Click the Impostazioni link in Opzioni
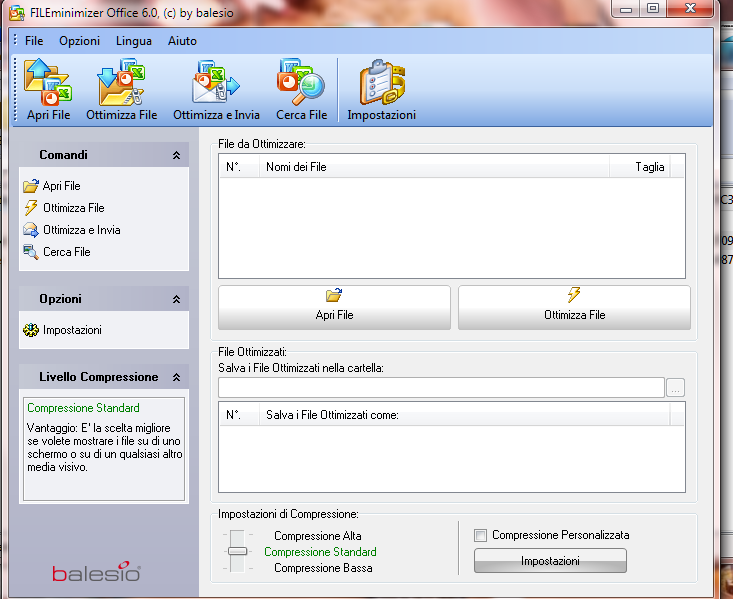733x599 pixels. (72, 330)
